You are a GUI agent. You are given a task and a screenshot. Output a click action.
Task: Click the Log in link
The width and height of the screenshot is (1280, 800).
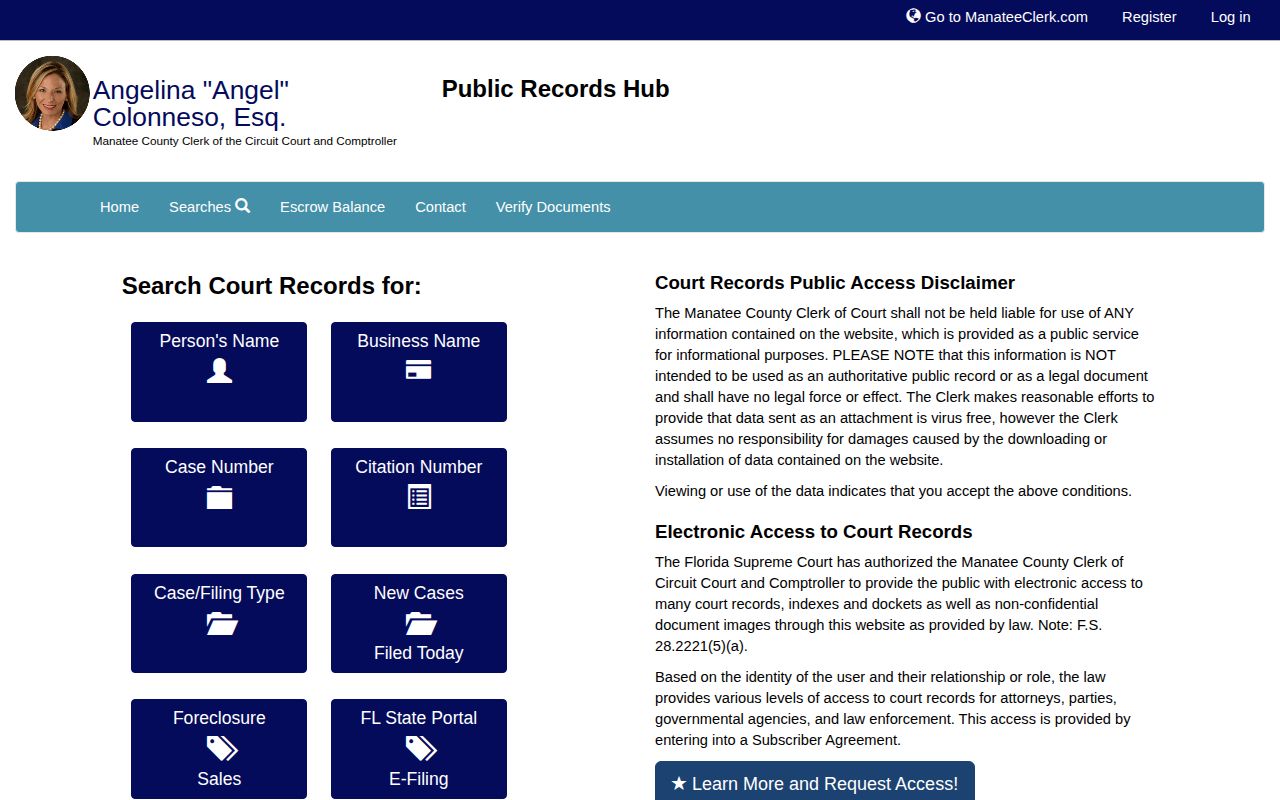click(x=1230, y=17)
